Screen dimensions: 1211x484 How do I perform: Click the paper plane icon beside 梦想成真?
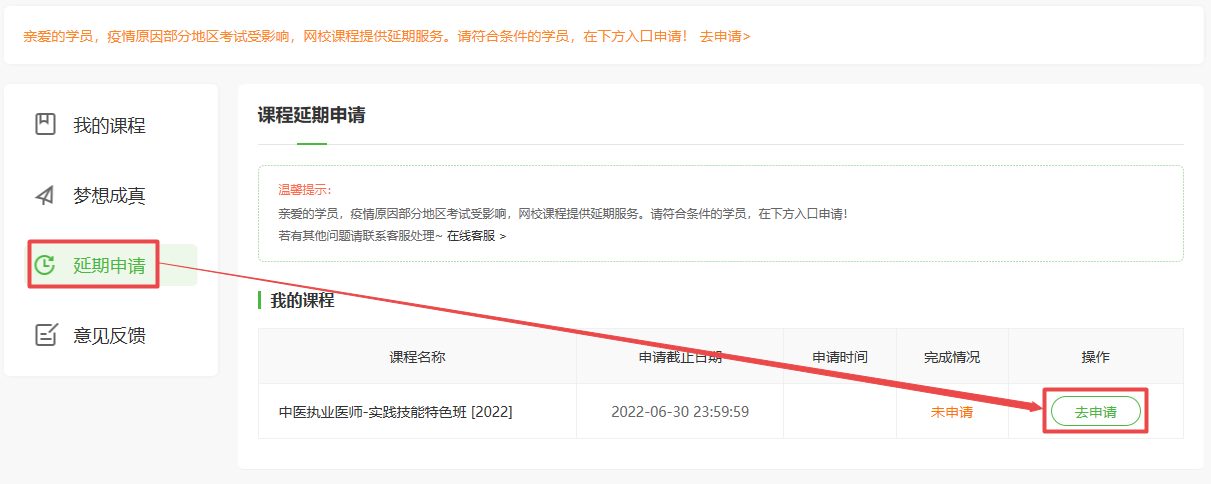(45, 195)
